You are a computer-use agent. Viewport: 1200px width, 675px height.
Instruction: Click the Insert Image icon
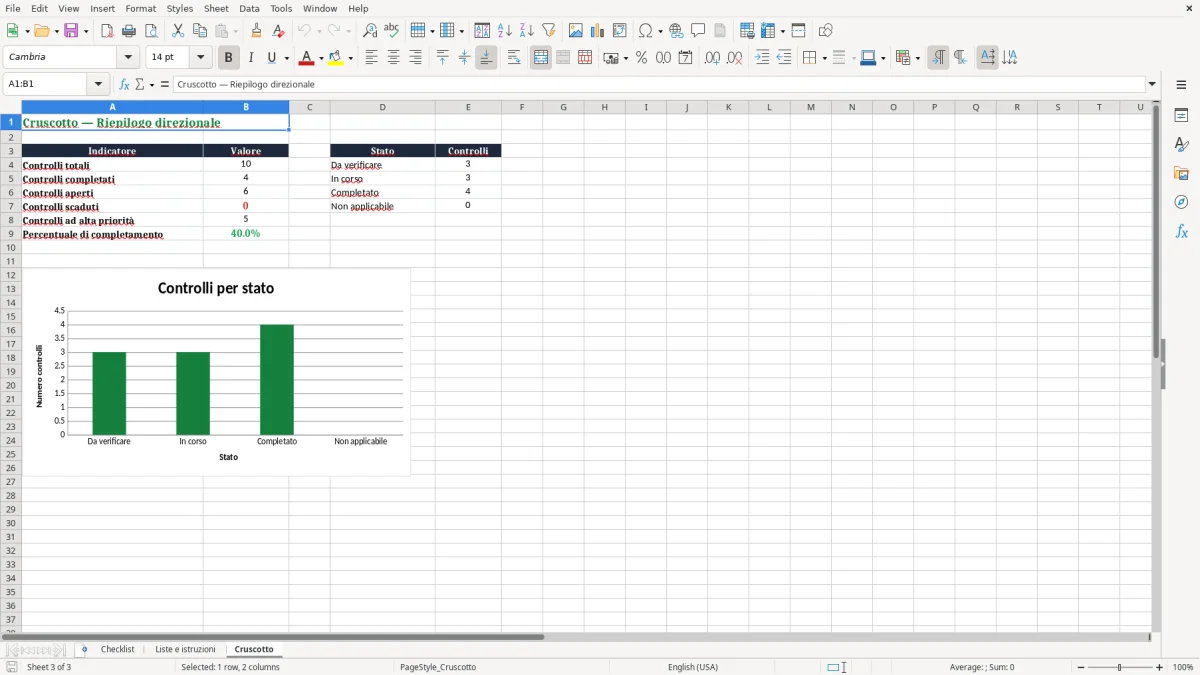(576, 31)
